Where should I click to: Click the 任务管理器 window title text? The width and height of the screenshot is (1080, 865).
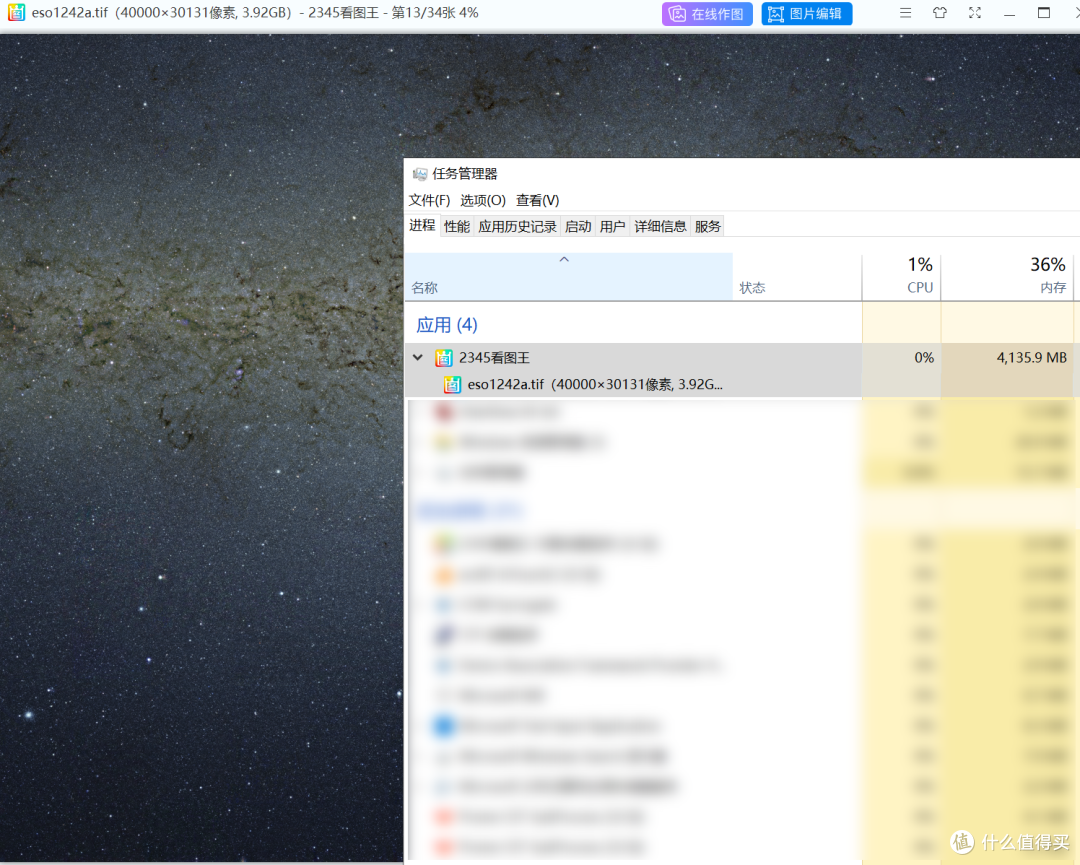click(x=465, y=174)
